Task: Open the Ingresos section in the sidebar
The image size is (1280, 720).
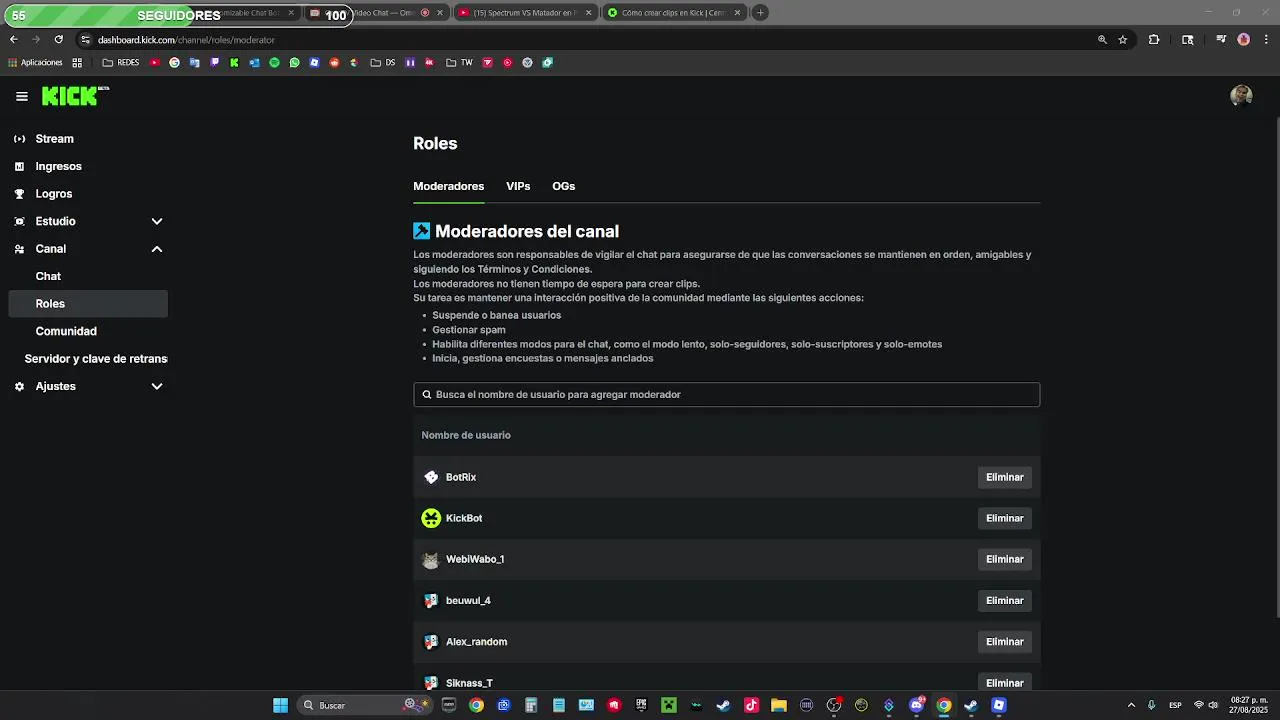Action: pyautogui.click(x=88, y=166)
